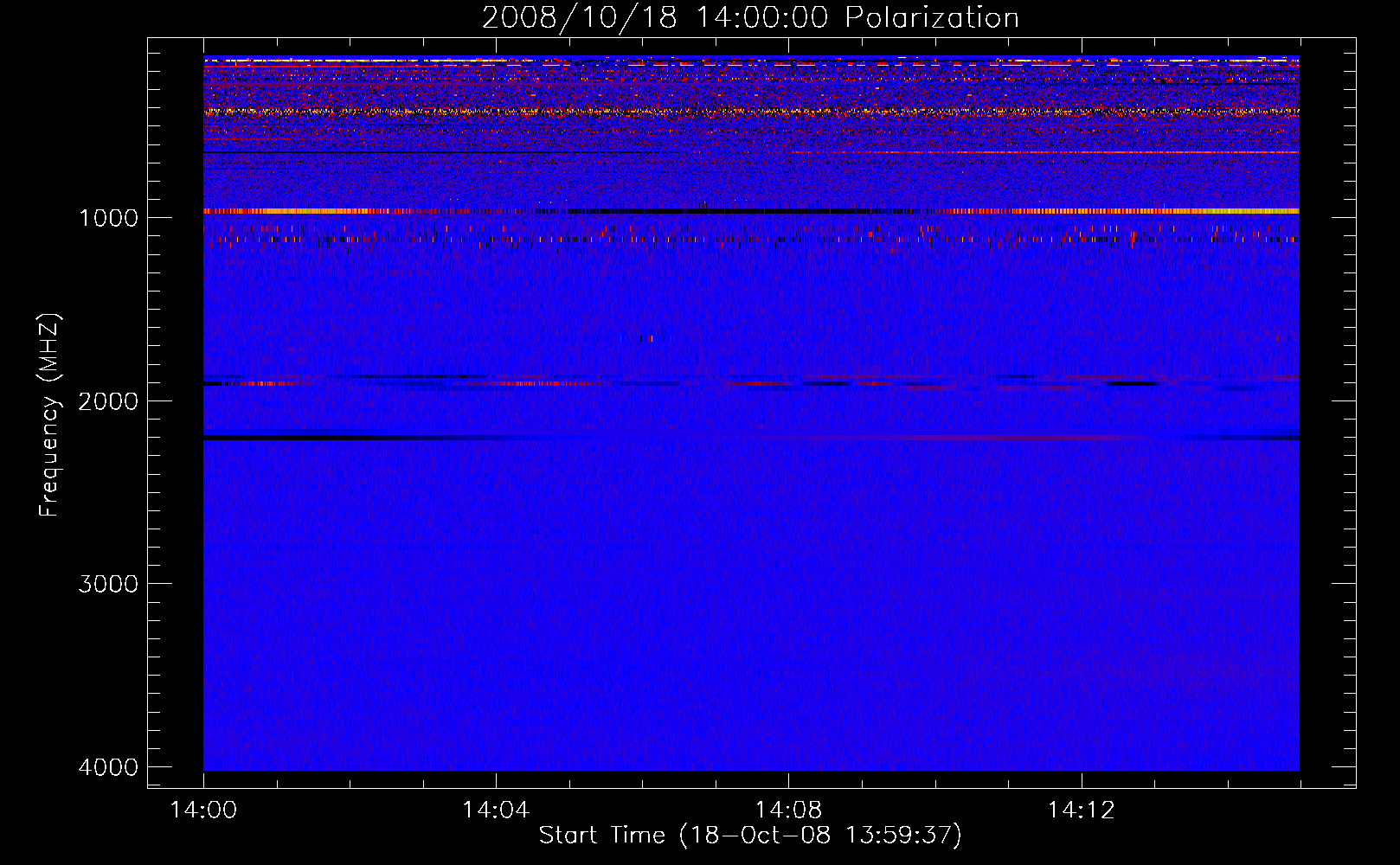Click the dark horizontal band near 2200 MHz
The height and width of the screenshot is (865, 1400).
tap(751, 439)
